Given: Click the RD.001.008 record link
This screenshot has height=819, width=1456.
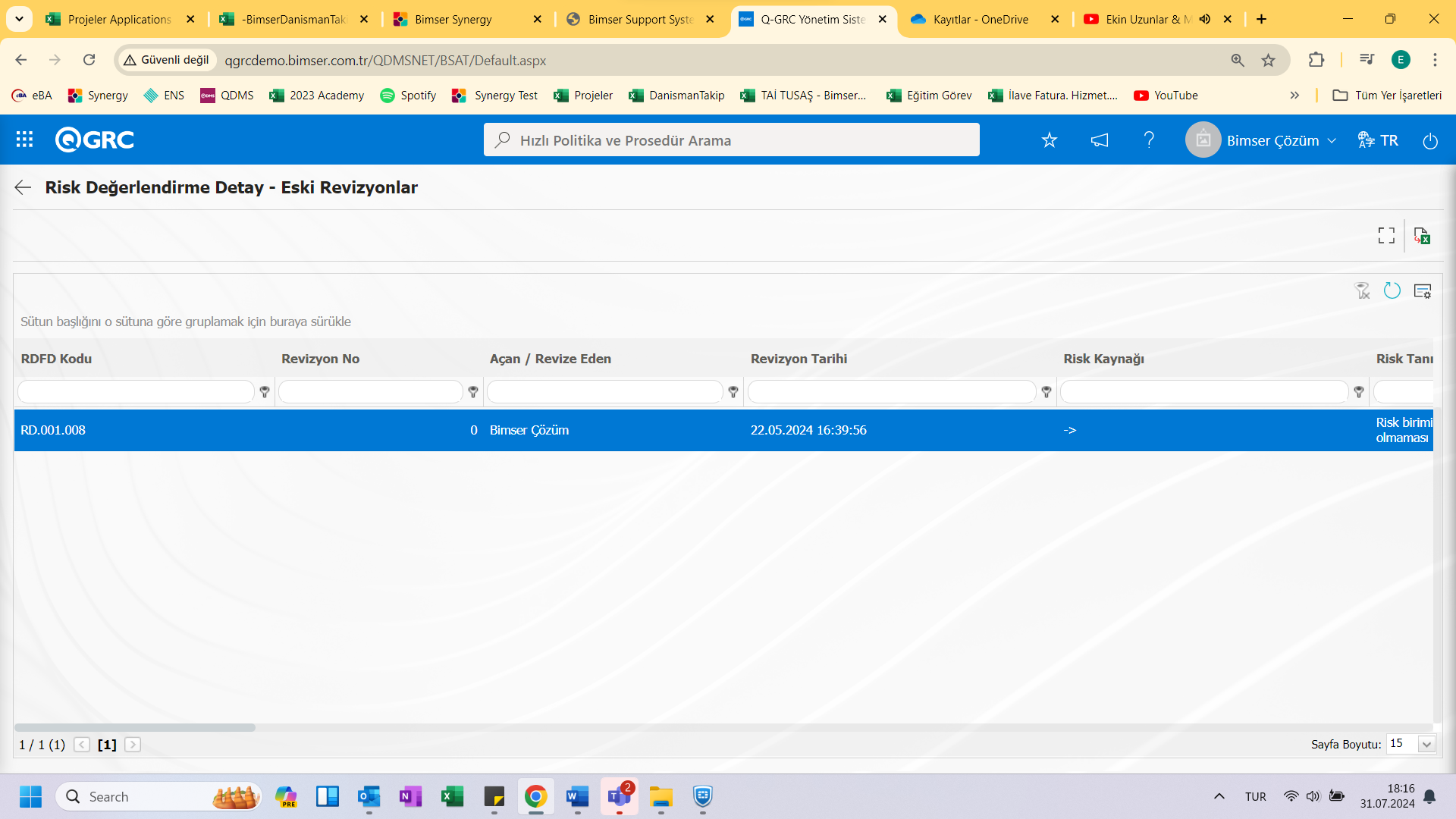Looking at the screenshot, I should [x=53, y=429].
